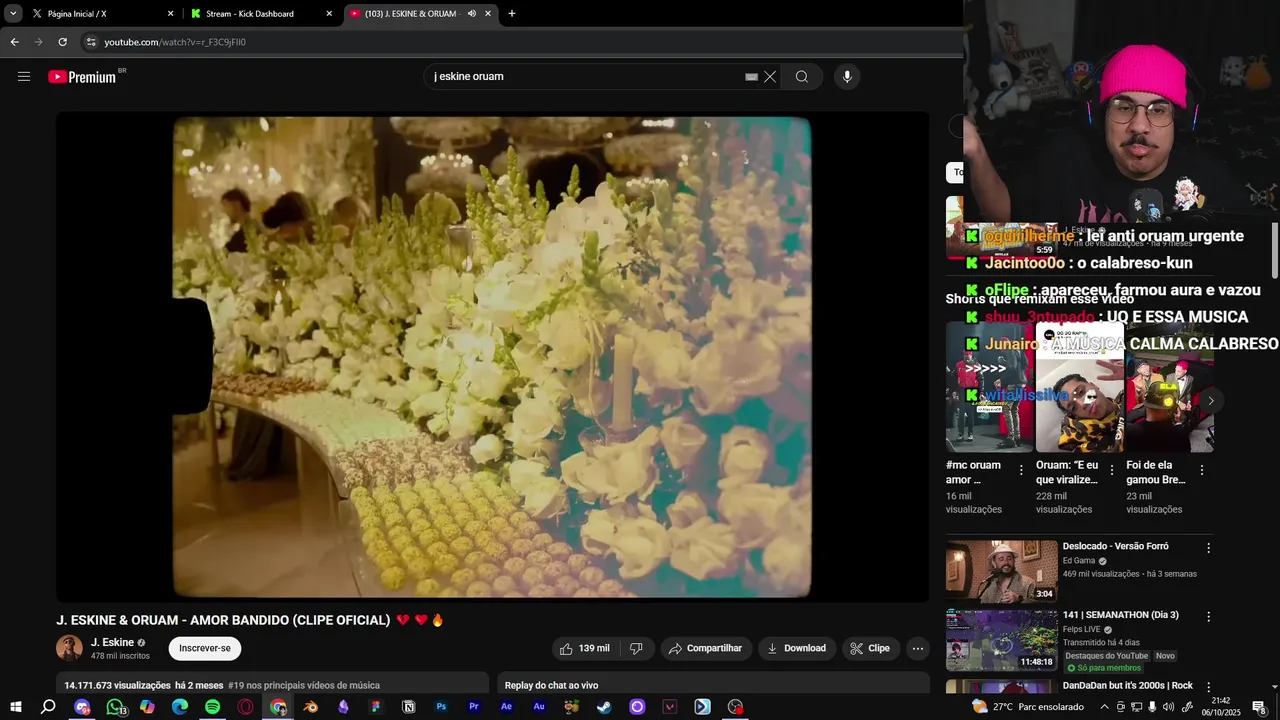Image resolution: width=1280 pixels, height=720 pixels.
Task: Open Notion from the taskbar
Action: pyautogui.click(x=409, y=707)
